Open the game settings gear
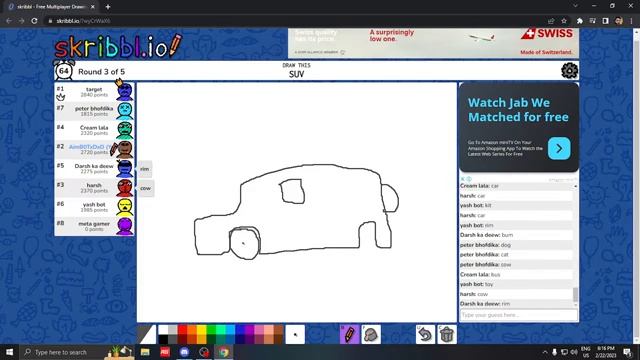 (569, 71)
